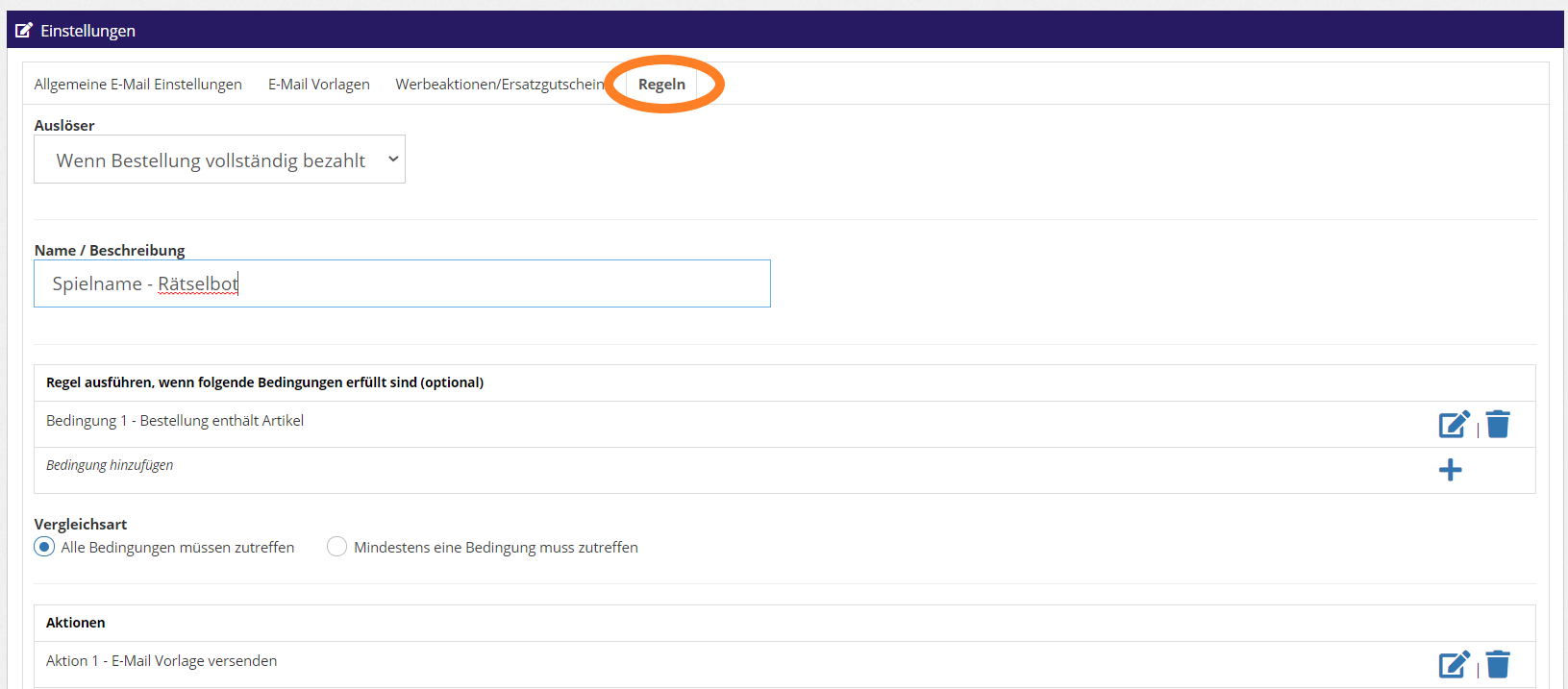Click the 'Name / Beschreibung' label
This screenshot has height=689, width=1568.
click(110, 251)
